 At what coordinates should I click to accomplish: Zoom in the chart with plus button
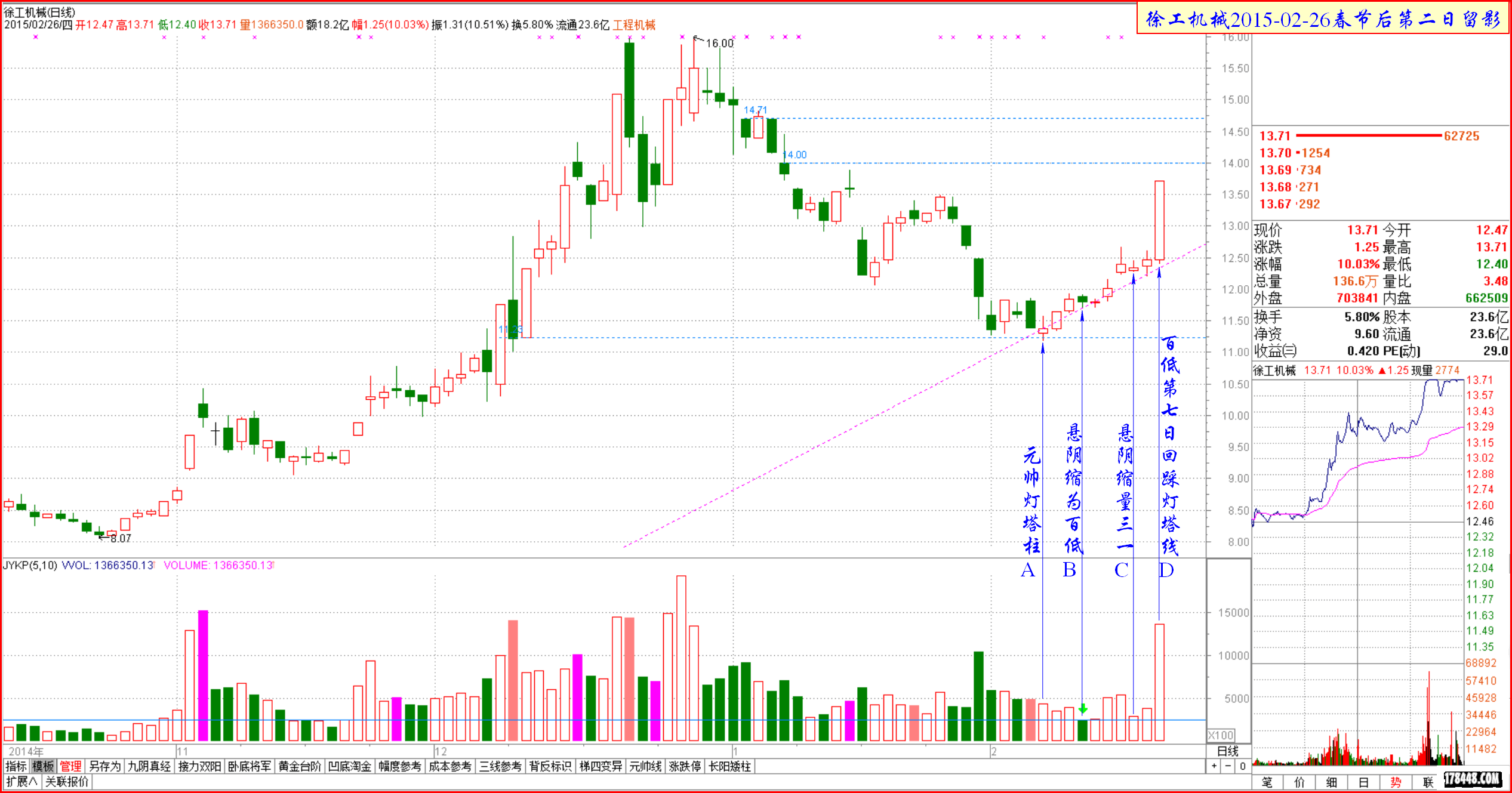pos(1214,766)
